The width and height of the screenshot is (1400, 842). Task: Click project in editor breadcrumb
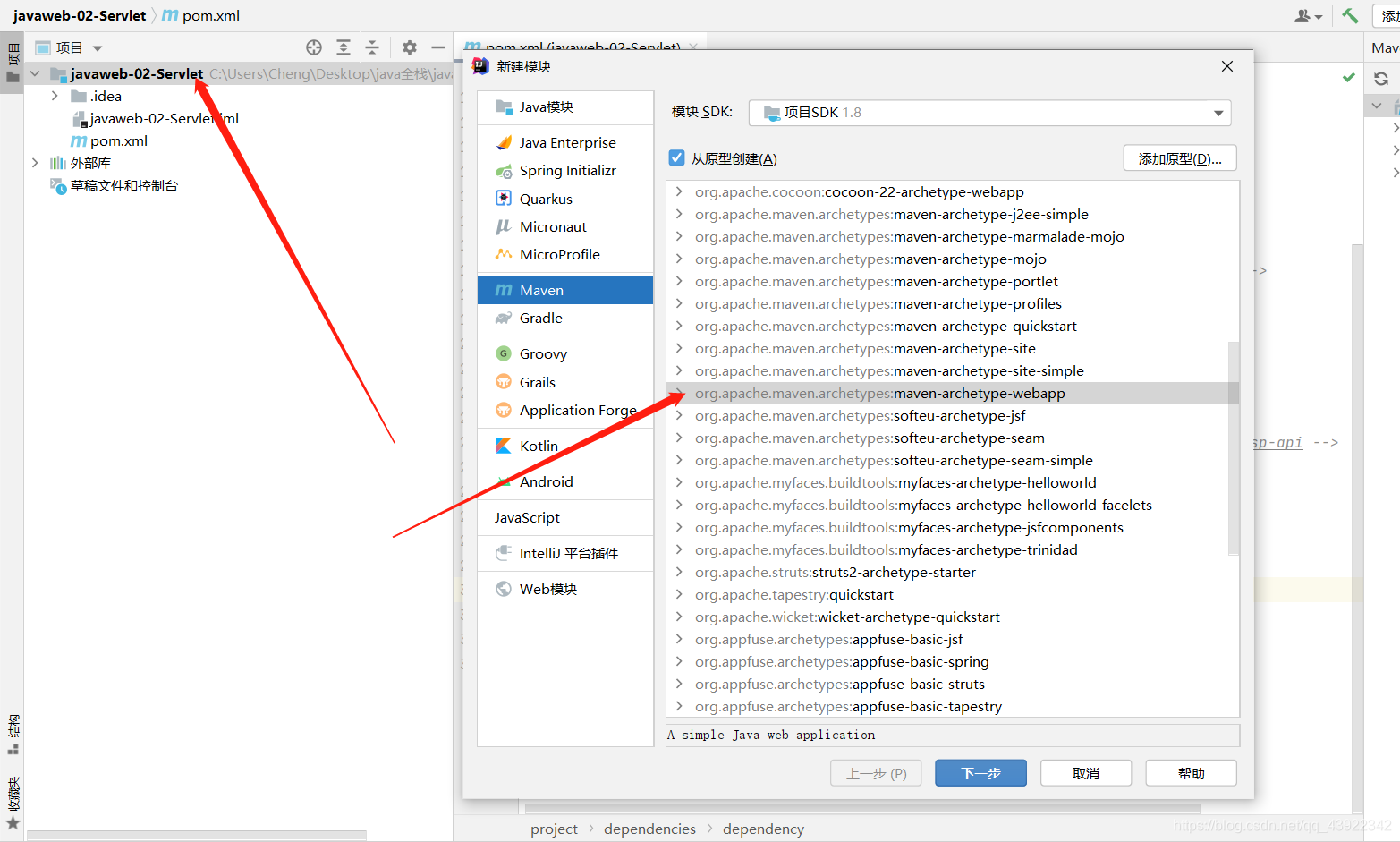(554, 829)
